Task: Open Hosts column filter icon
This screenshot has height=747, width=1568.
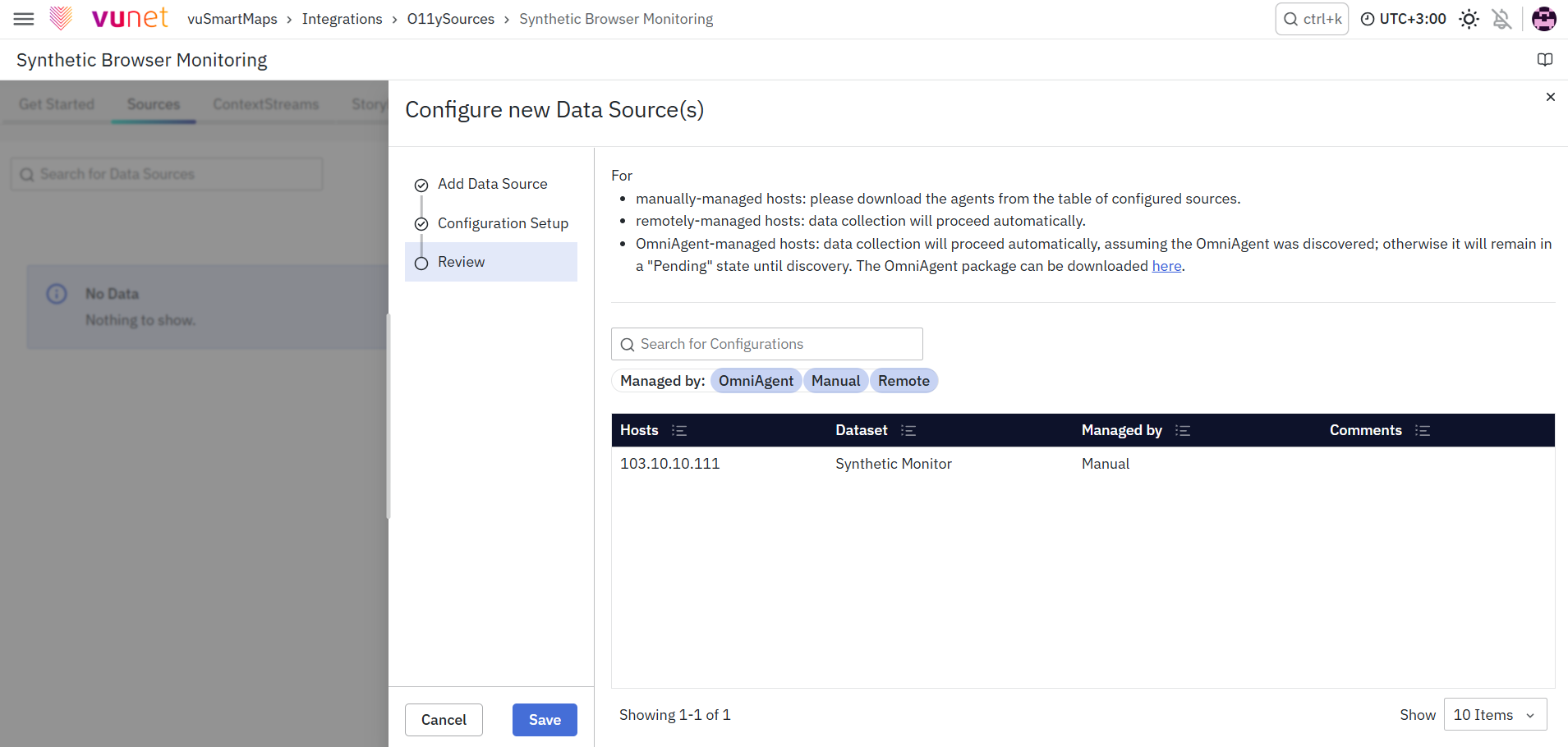Action: pos(679,430)
